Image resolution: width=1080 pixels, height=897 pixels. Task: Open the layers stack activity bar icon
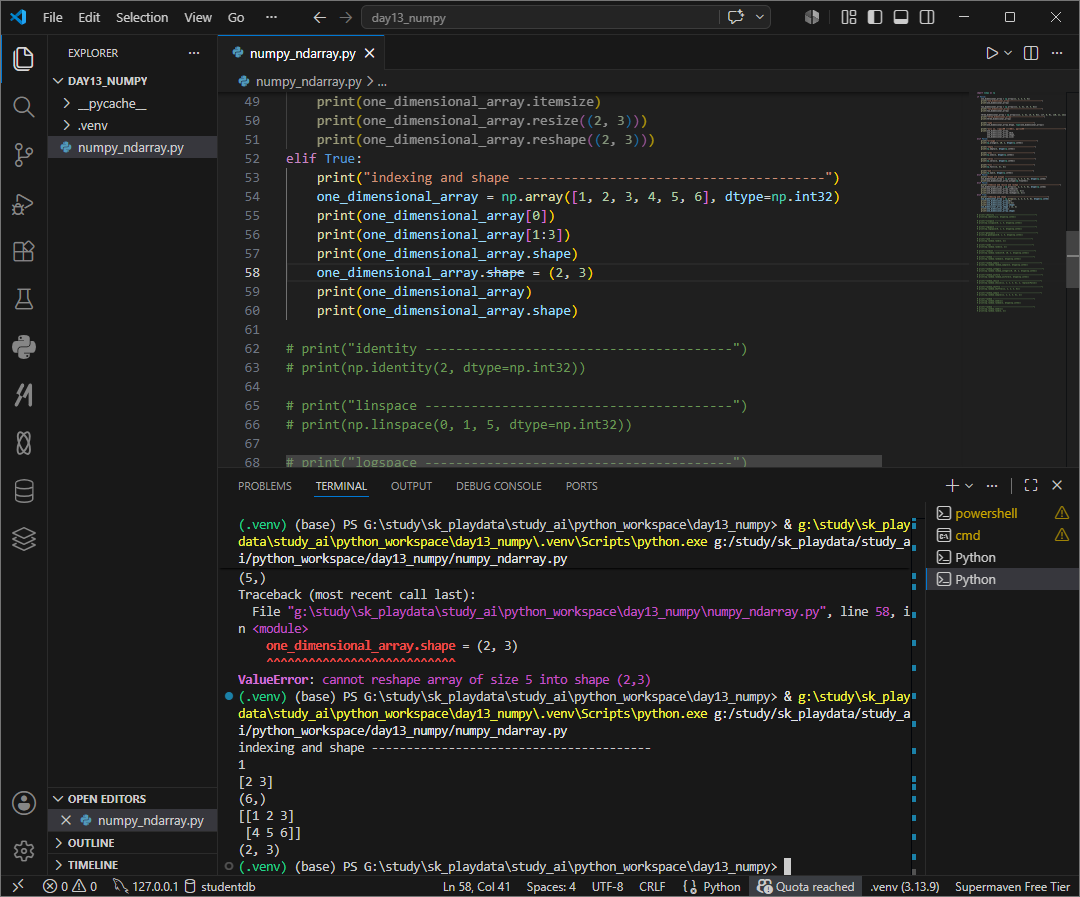point(23,539)
